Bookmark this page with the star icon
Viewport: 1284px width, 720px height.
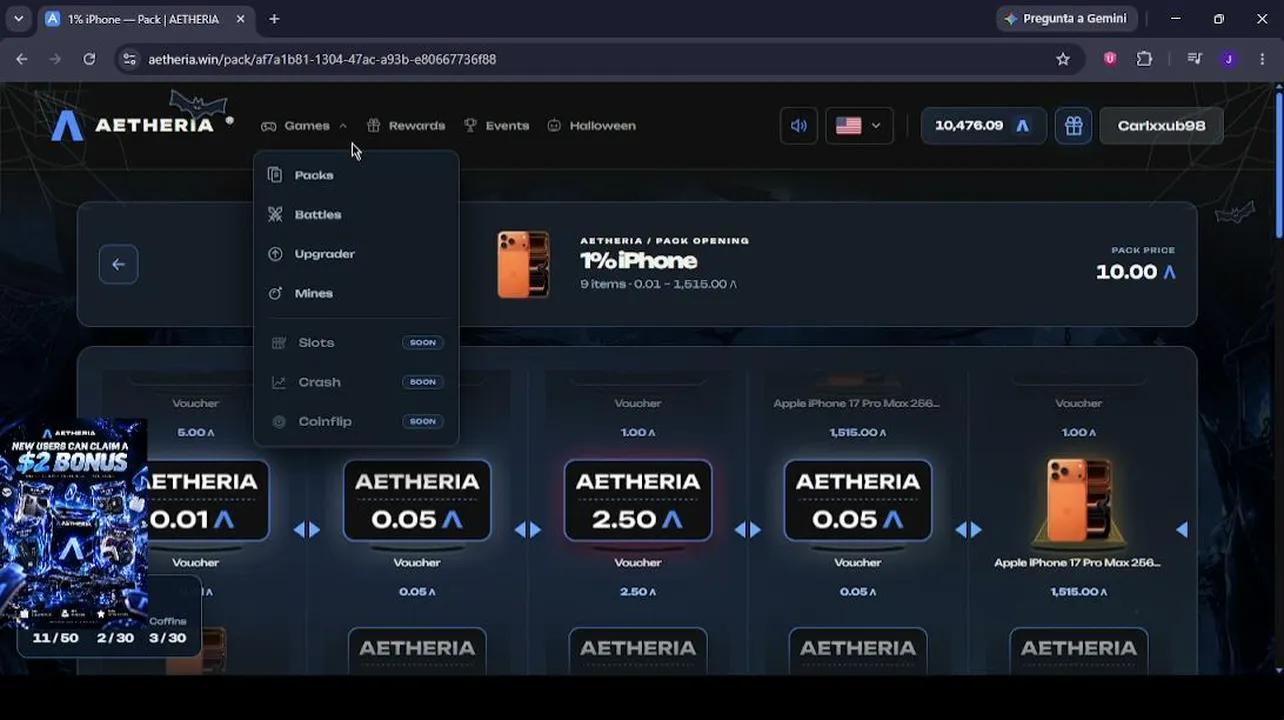click(x=1063, y=59)
